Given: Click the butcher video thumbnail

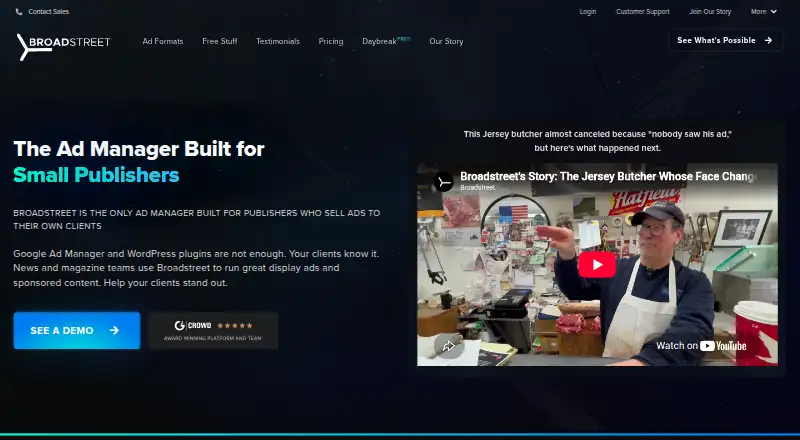Looking at the screenshot, I should [597, 264].
